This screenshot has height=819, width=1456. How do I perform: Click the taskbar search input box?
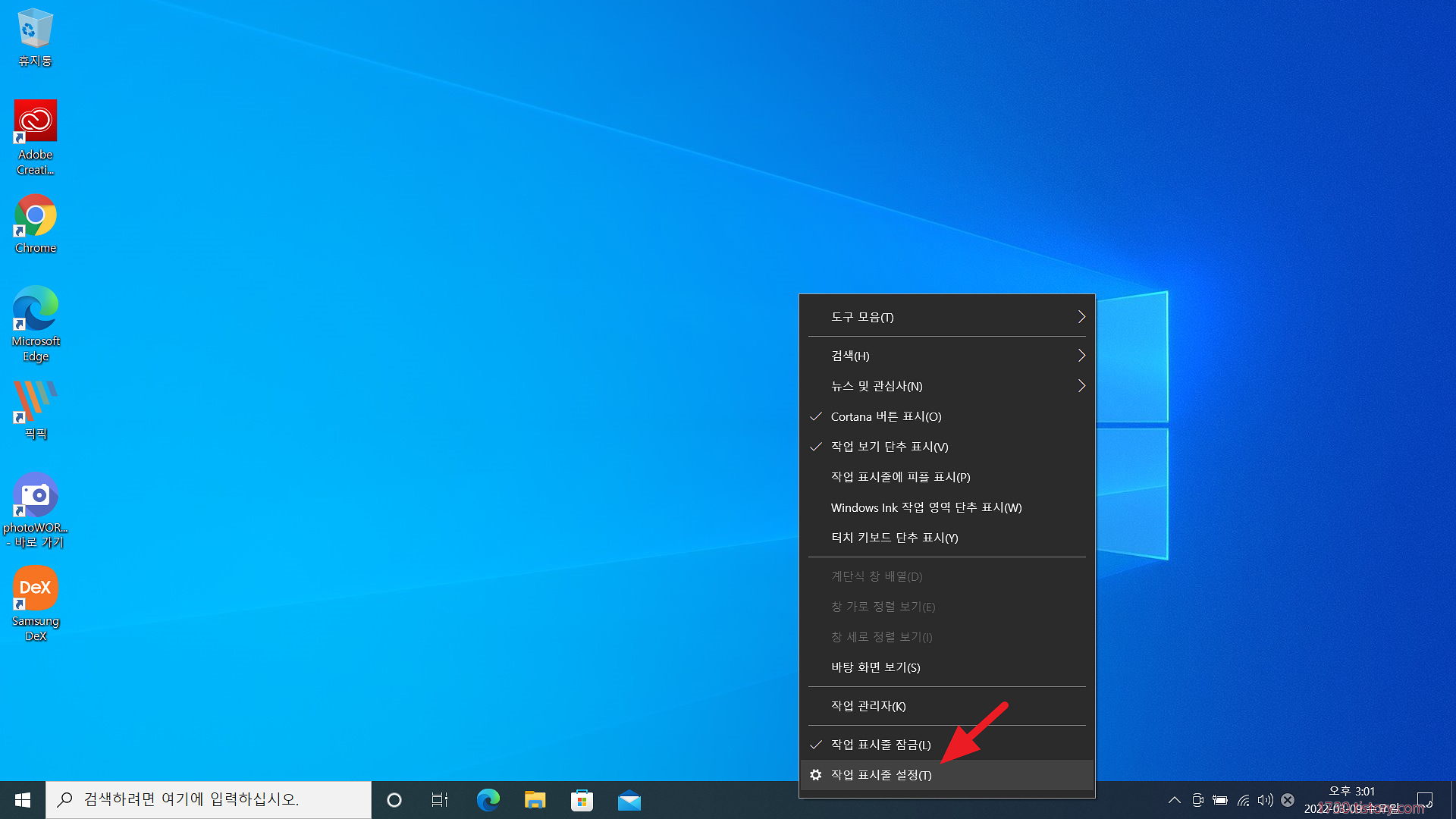209,800
